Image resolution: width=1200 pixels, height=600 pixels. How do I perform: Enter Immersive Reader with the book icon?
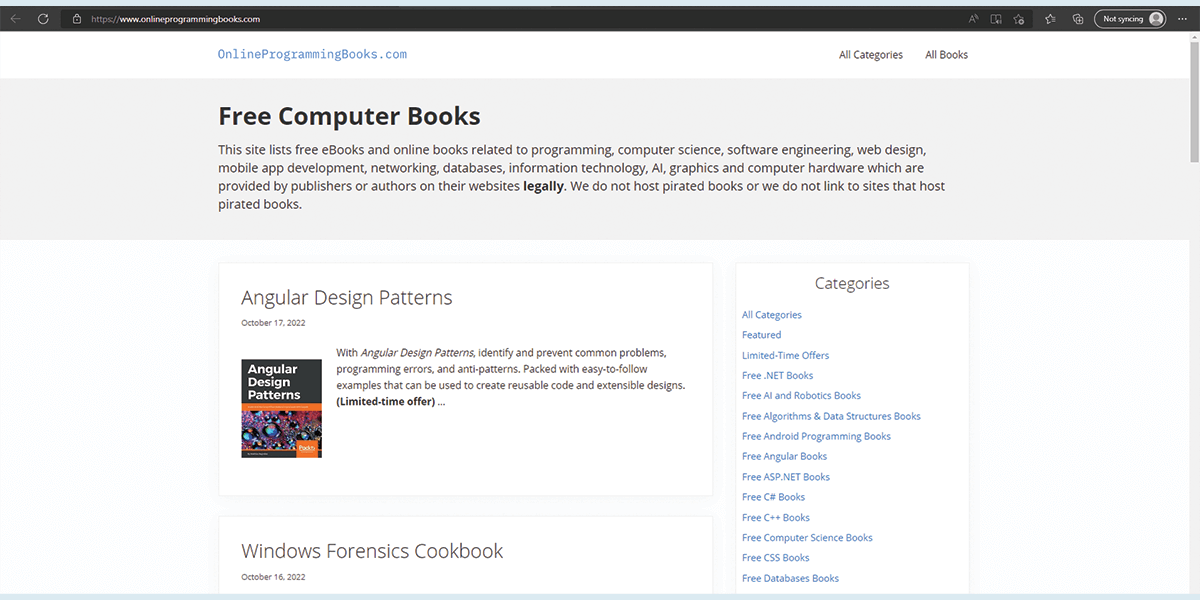pyautogui.click(x=995, y=18)
